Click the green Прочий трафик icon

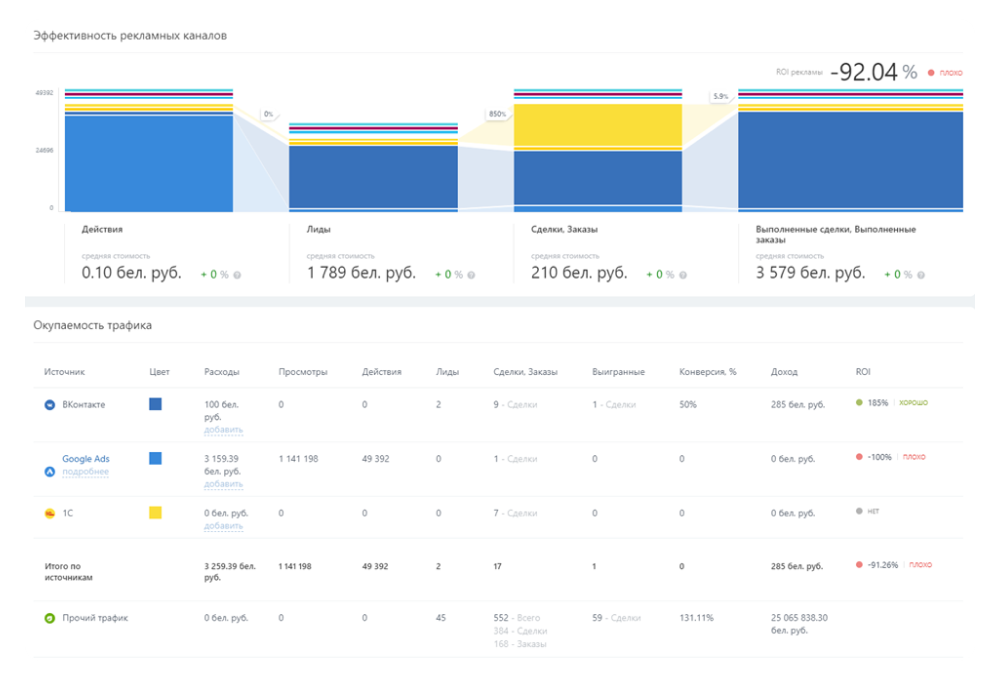49,618
